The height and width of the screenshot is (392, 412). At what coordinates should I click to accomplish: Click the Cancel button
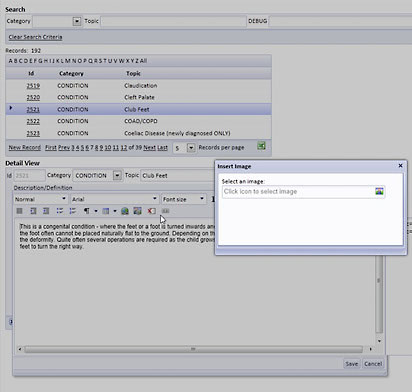click(x=373, y=364)
